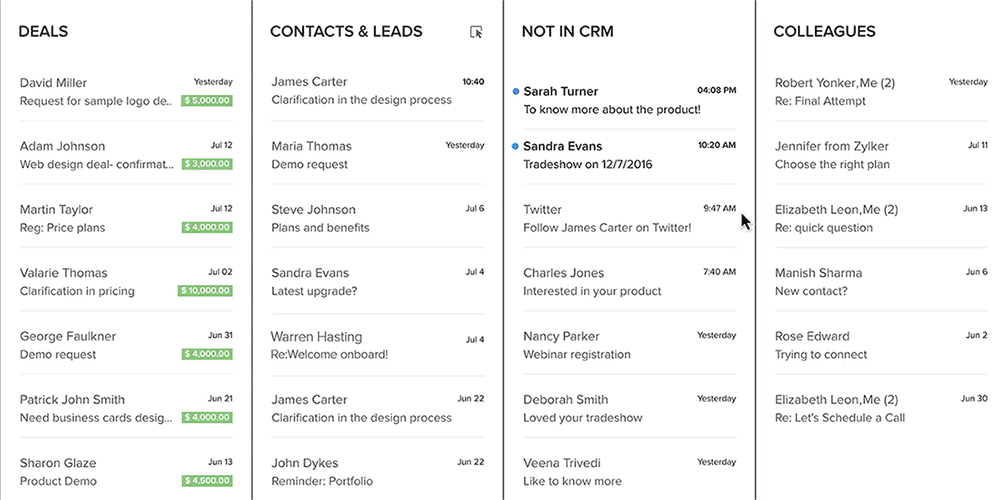This screenshot has height=500, width=1008.
Task: Open the Manish Sharma New contact email
Action: 881,281
